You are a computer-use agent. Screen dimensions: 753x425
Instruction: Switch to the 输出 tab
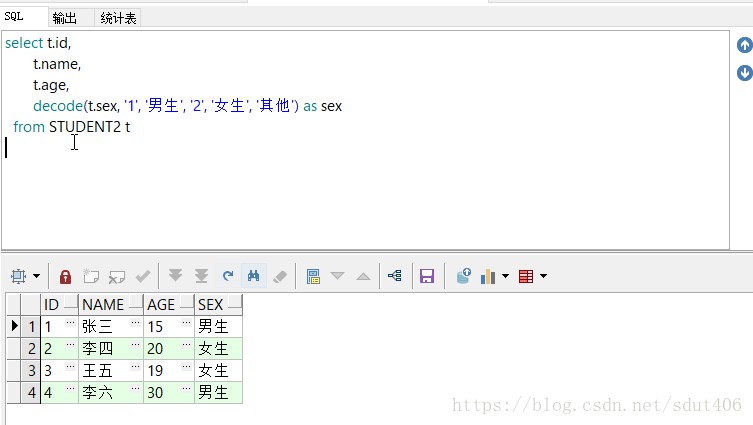click(x=64, y=17)
